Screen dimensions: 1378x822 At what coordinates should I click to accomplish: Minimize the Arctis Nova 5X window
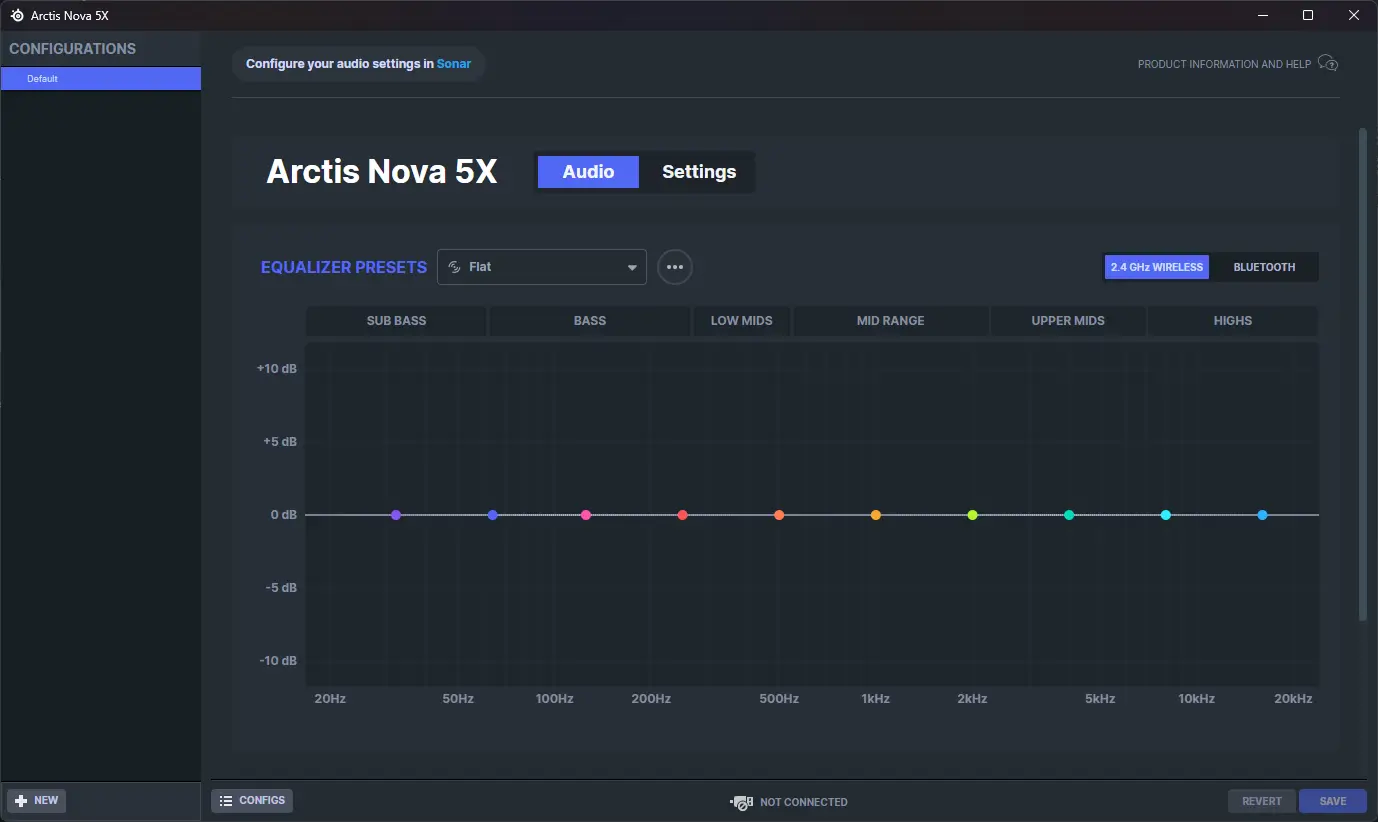(x=1262, y=15)
